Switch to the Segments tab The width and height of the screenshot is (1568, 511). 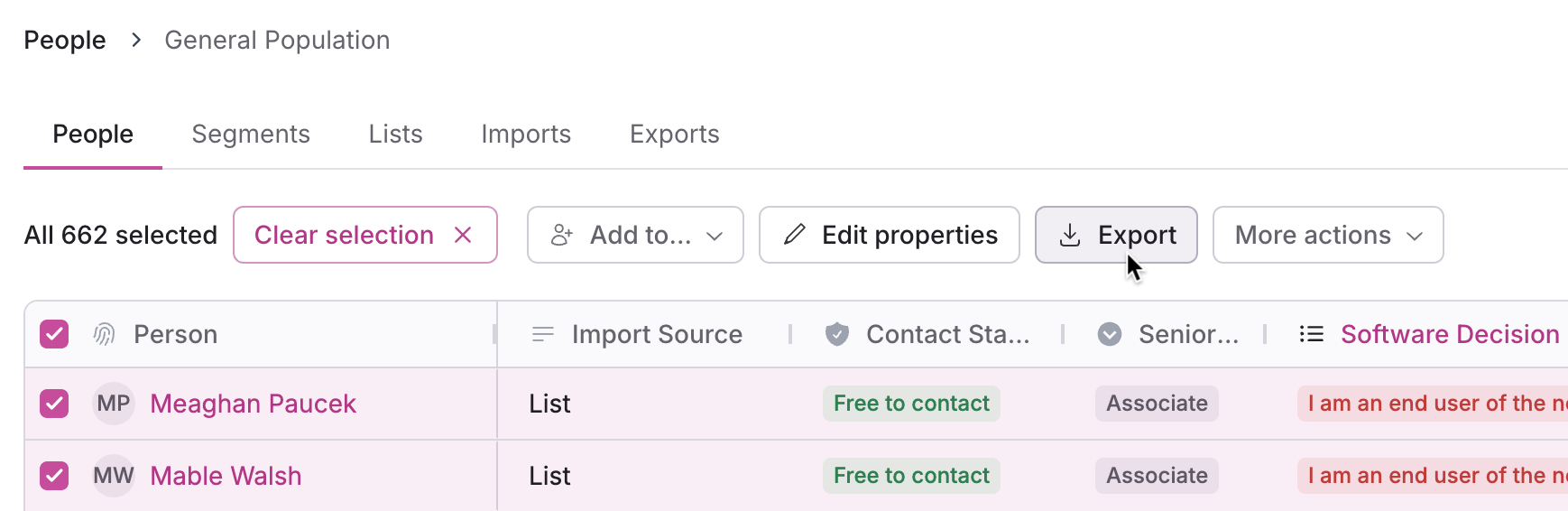251,135
